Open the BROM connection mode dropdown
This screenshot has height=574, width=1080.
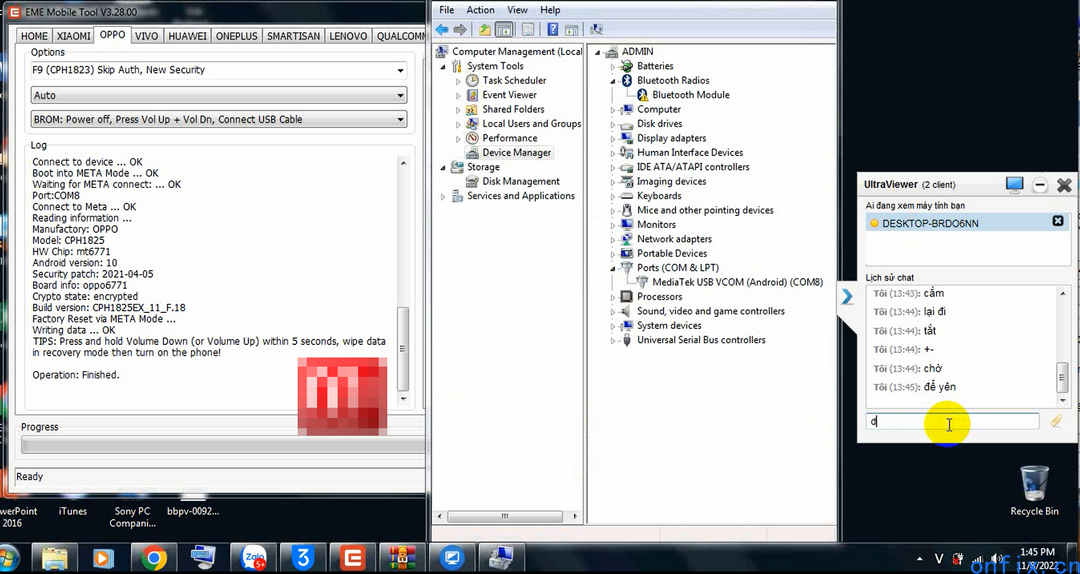coord(219,119)
